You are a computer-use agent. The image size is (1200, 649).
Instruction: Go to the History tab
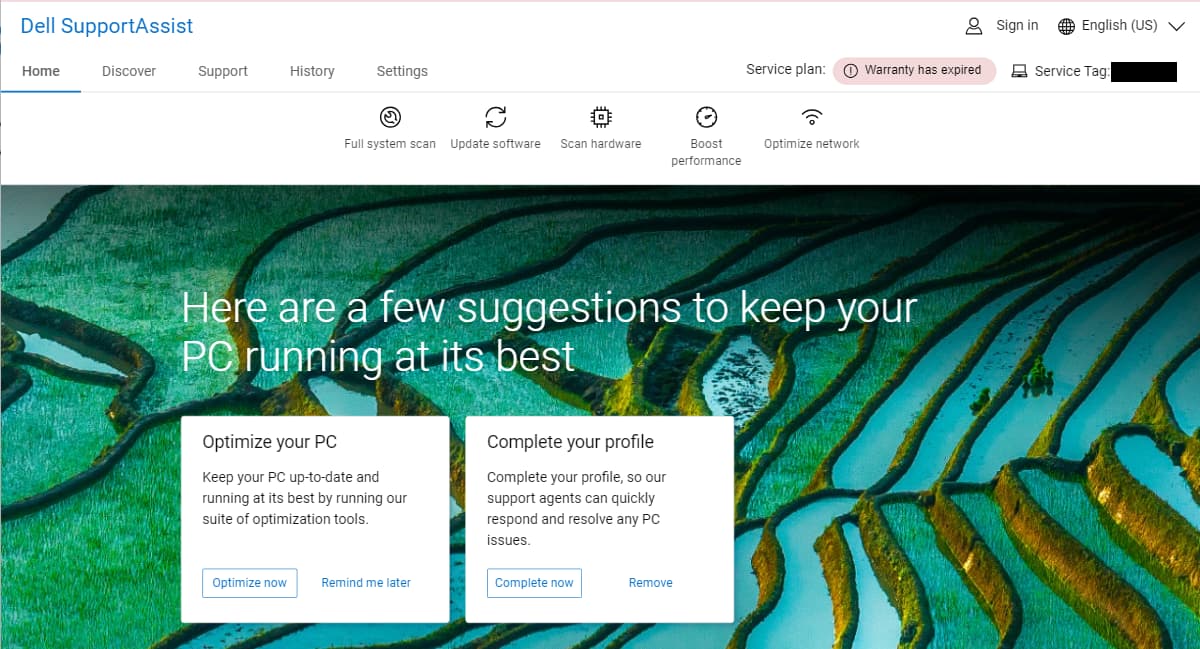pyautogui.click(x=312, y=71)
